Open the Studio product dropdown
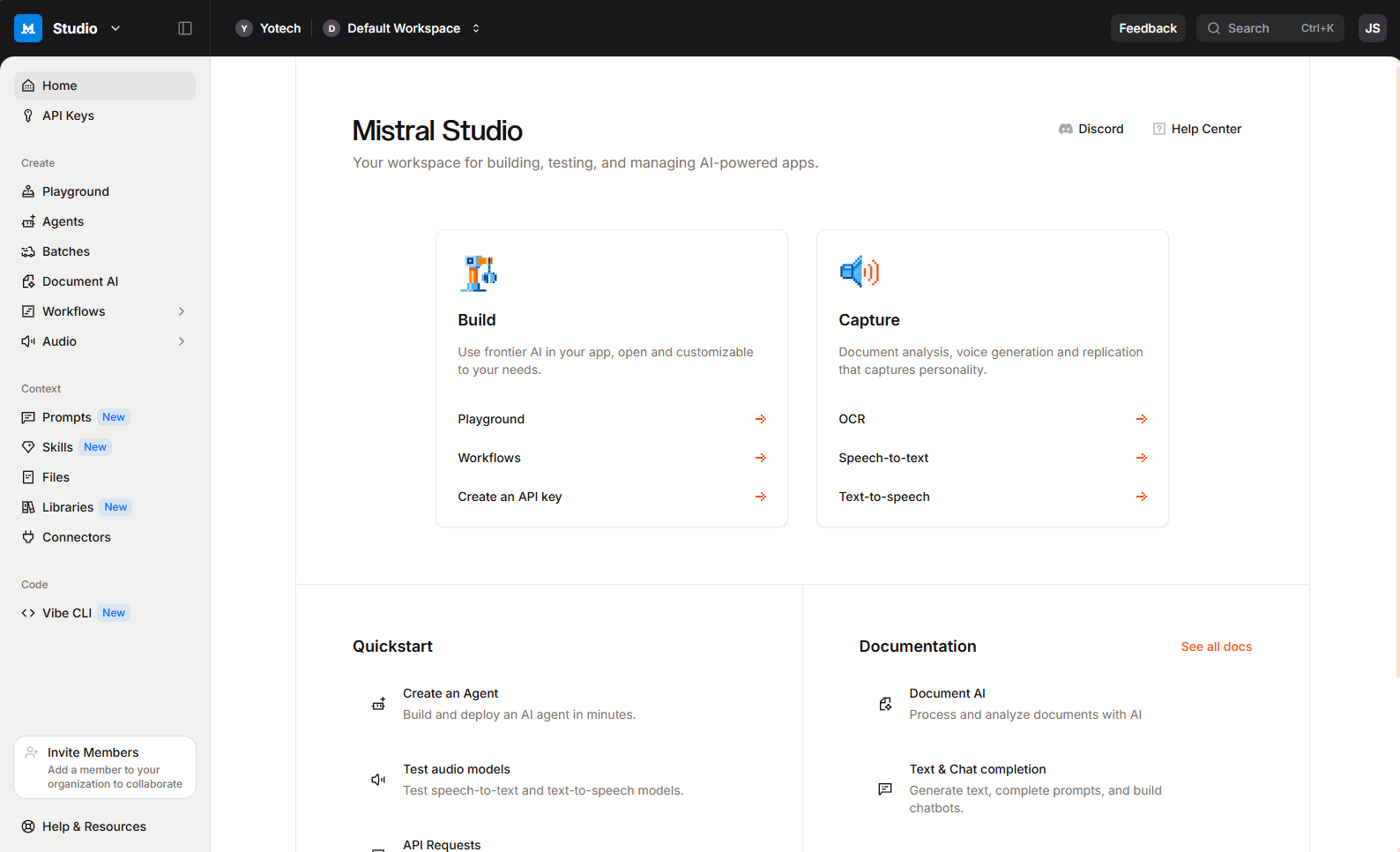The width and height of the screenshot is (1400, 852). tap(86, 28)
